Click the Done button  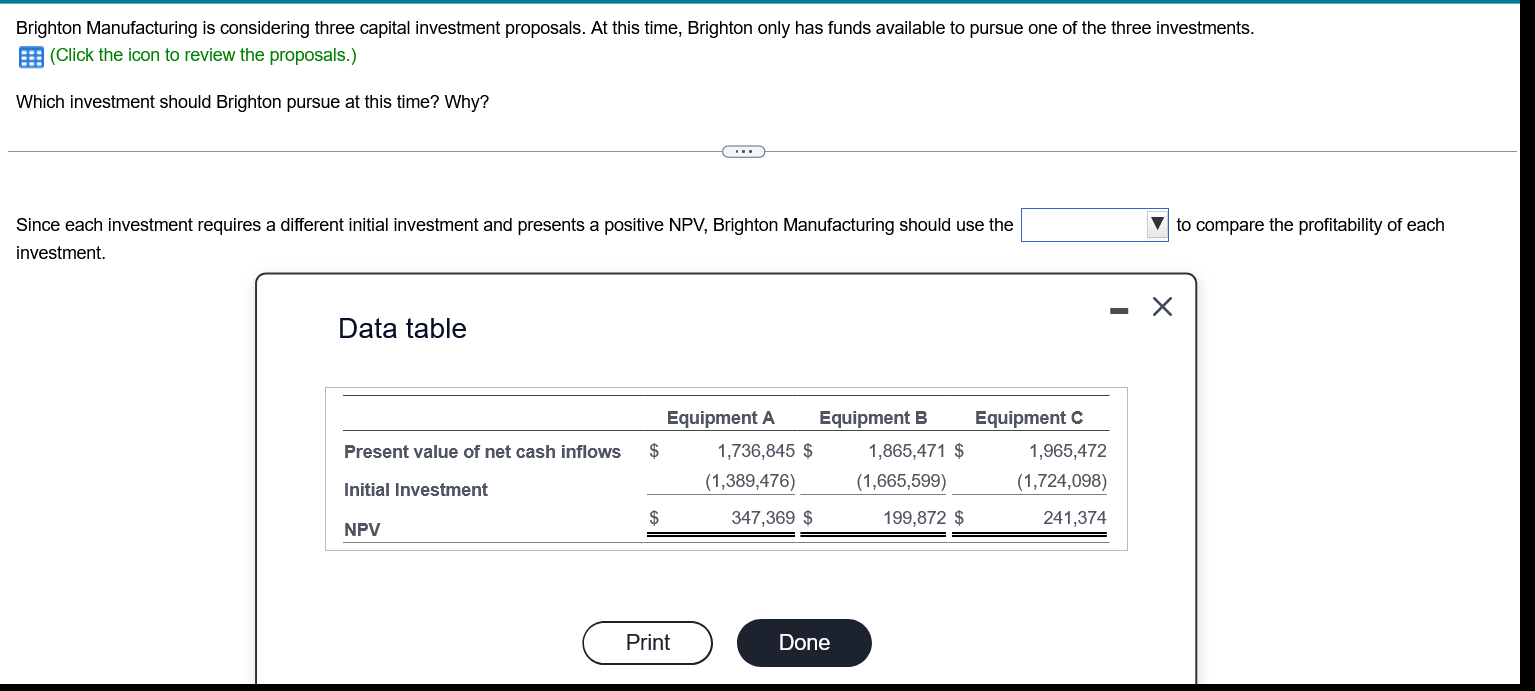click(804, 643)
